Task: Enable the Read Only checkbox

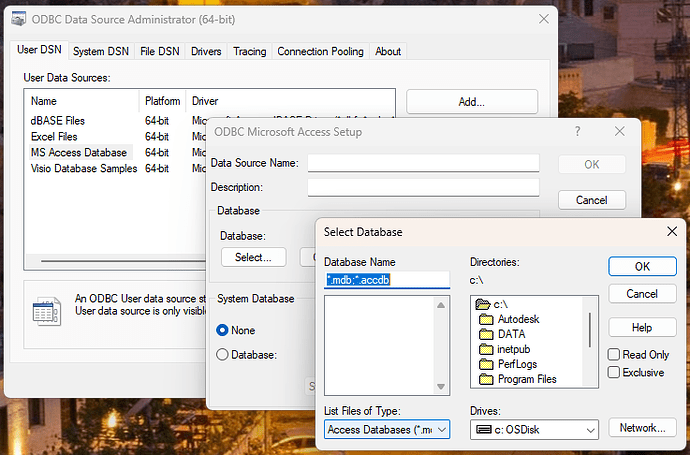Action: tap(614, 354)
